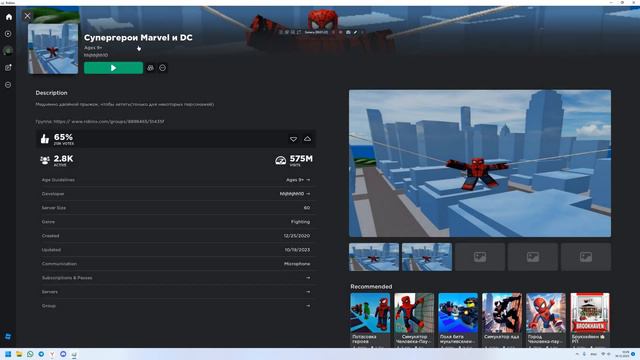Click the group link in the description
The image size is (640, 360).
(109, 121)
